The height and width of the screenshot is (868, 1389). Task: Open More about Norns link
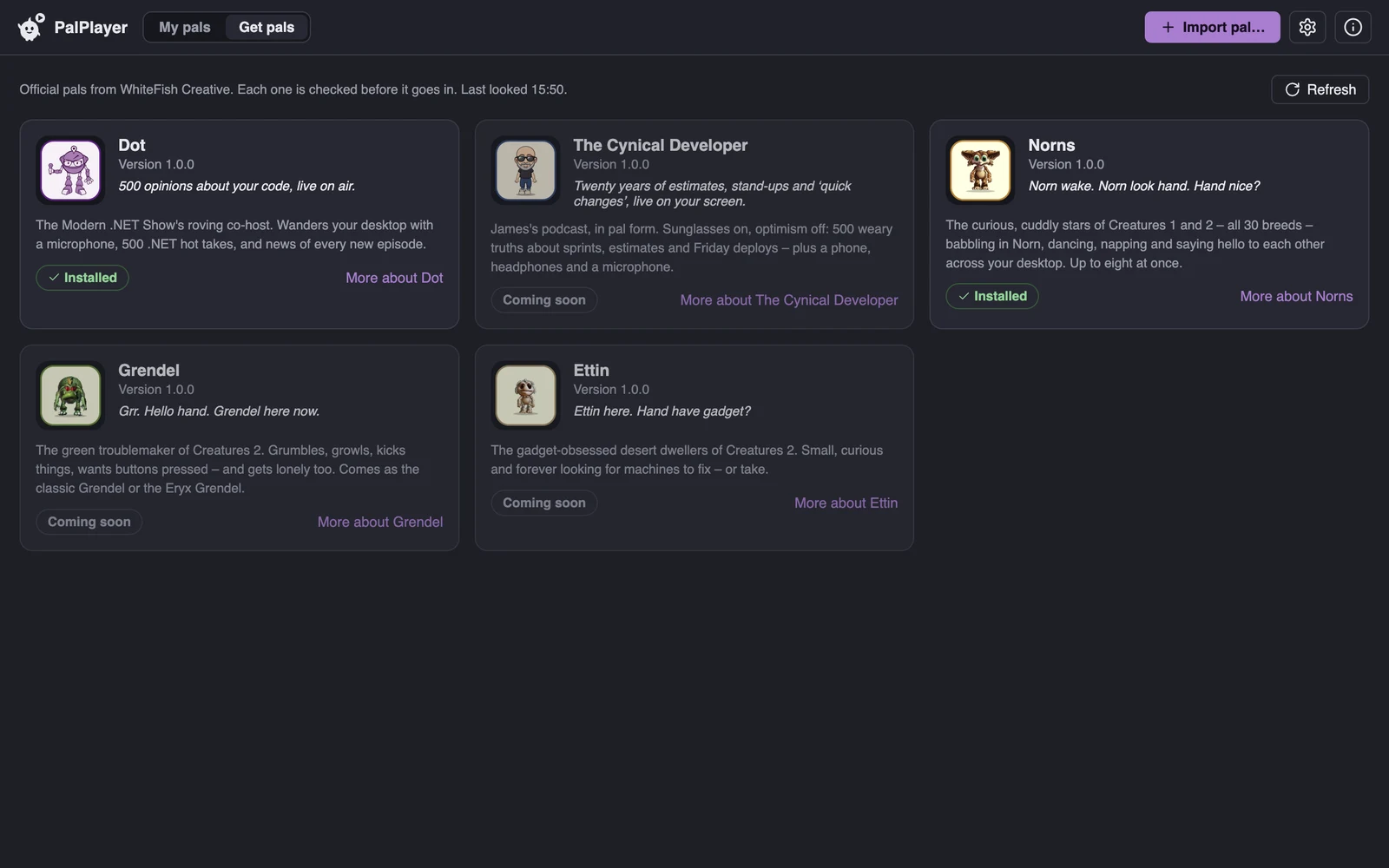click(x=1296, y=296)
